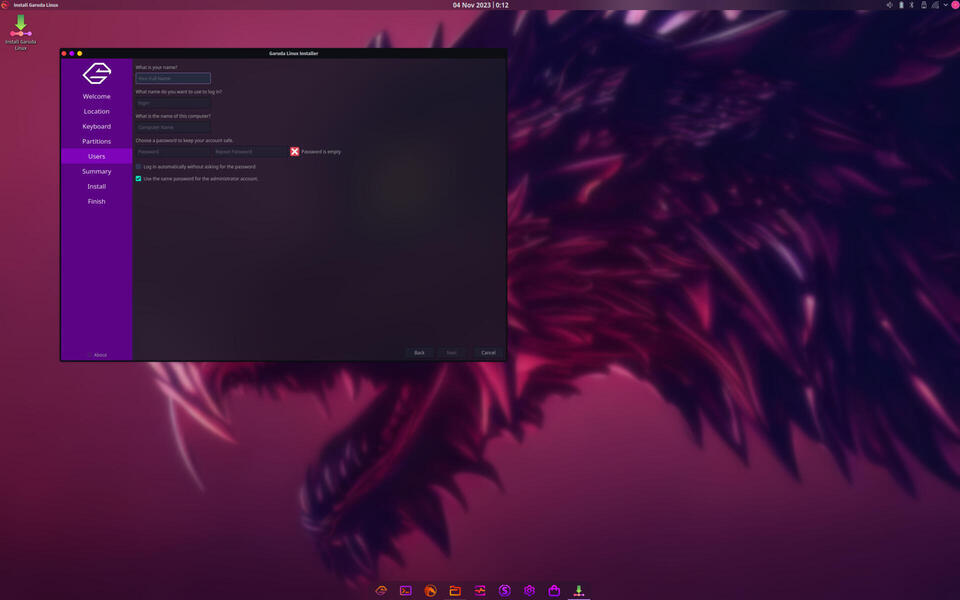Click the Next button in the installer
The width and height of the screenshot is (960, 600).
(451, 353)
